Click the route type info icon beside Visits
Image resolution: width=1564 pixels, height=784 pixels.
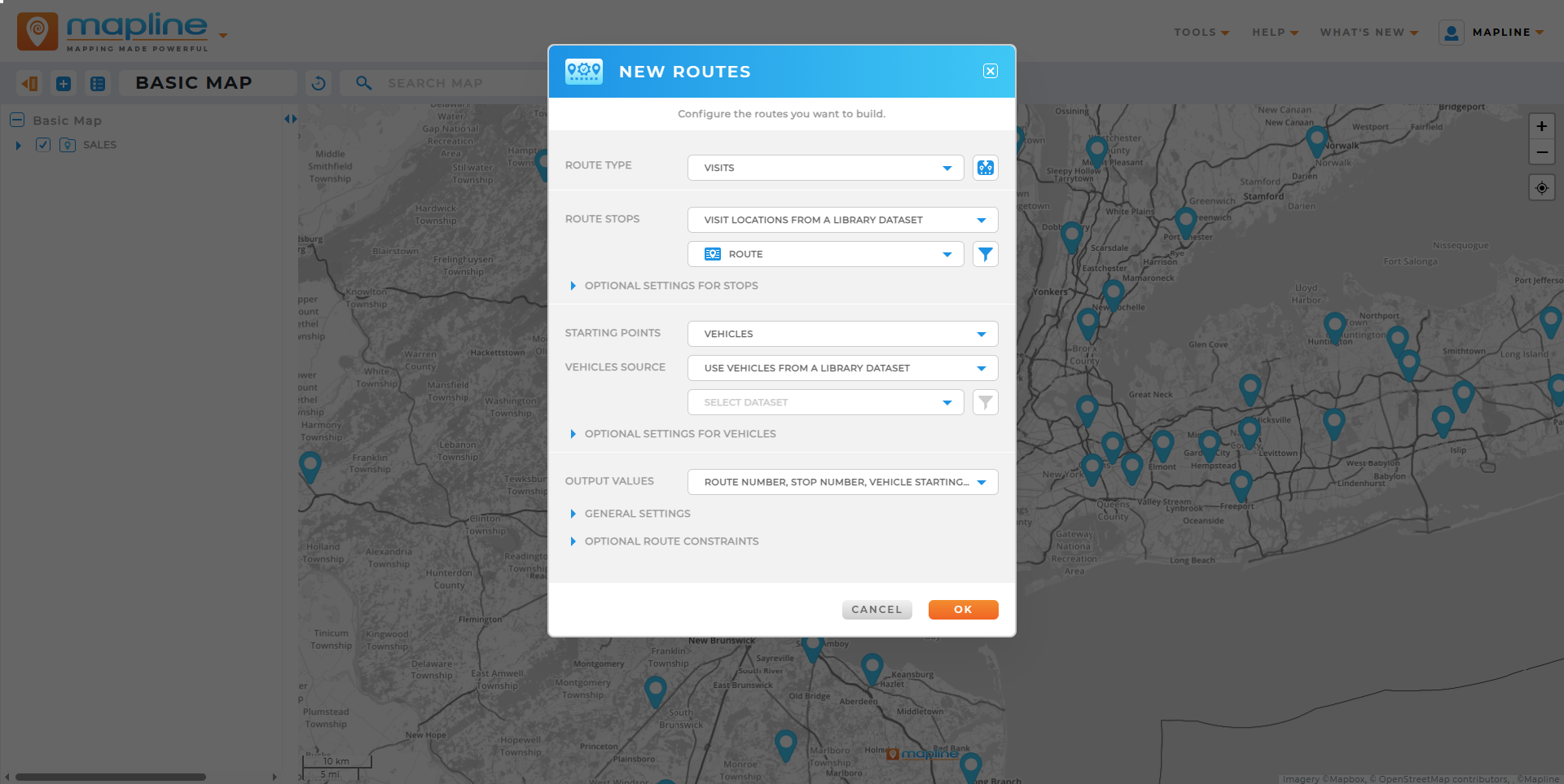[985, 168]
